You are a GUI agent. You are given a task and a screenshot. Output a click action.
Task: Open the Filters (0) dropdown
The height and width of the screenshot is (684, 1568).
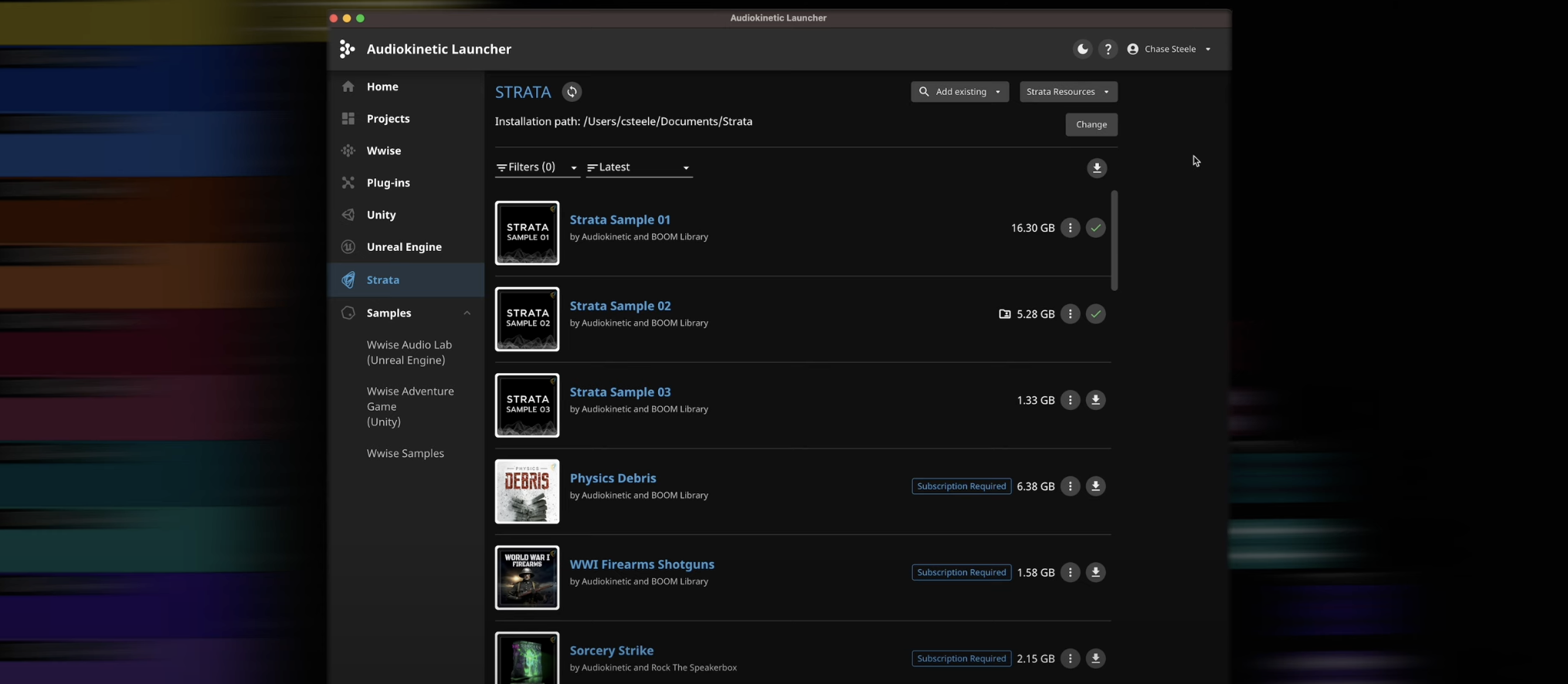pos(537,167)
